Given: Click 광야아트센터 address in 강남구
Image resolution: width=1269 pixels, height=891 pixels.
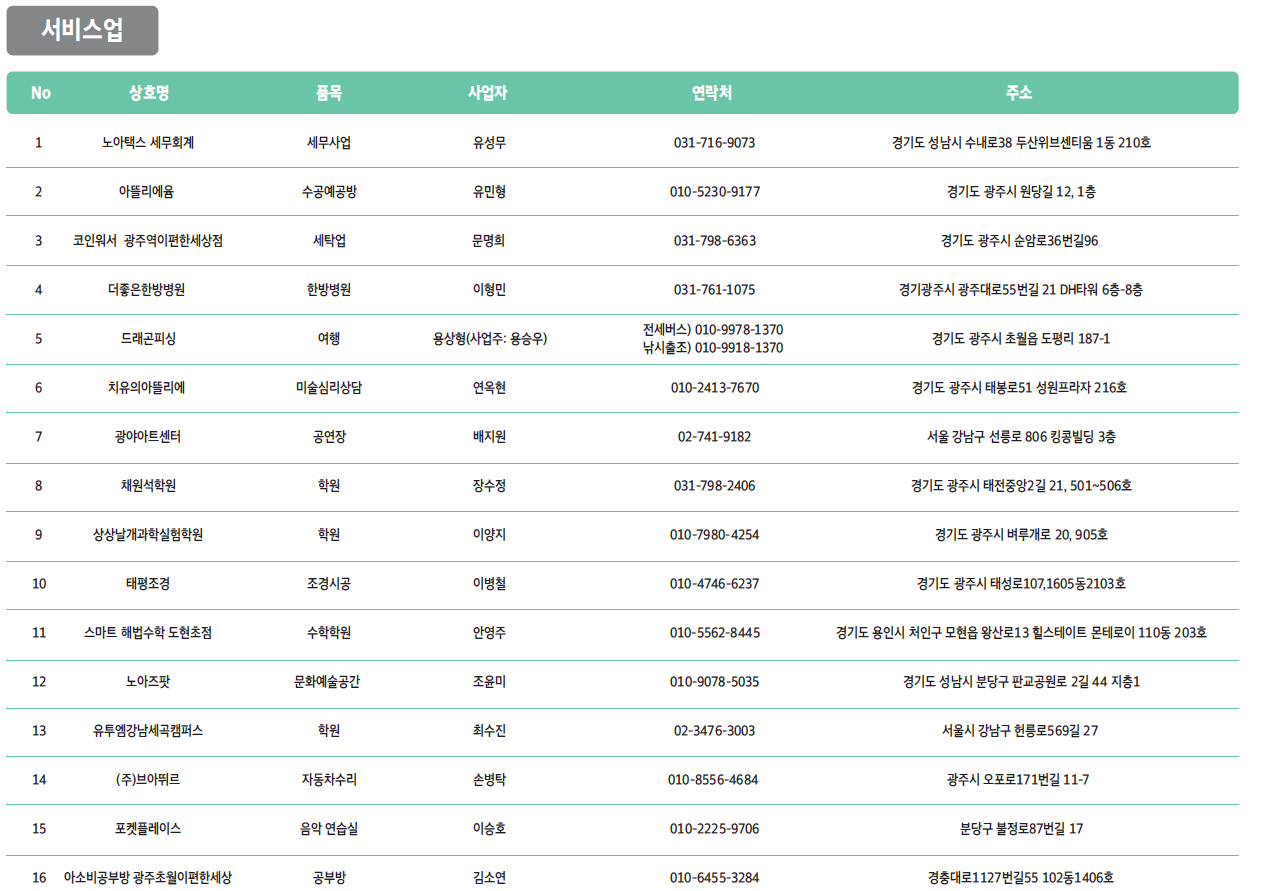Looking at the screenshot, I should 1020,437.
